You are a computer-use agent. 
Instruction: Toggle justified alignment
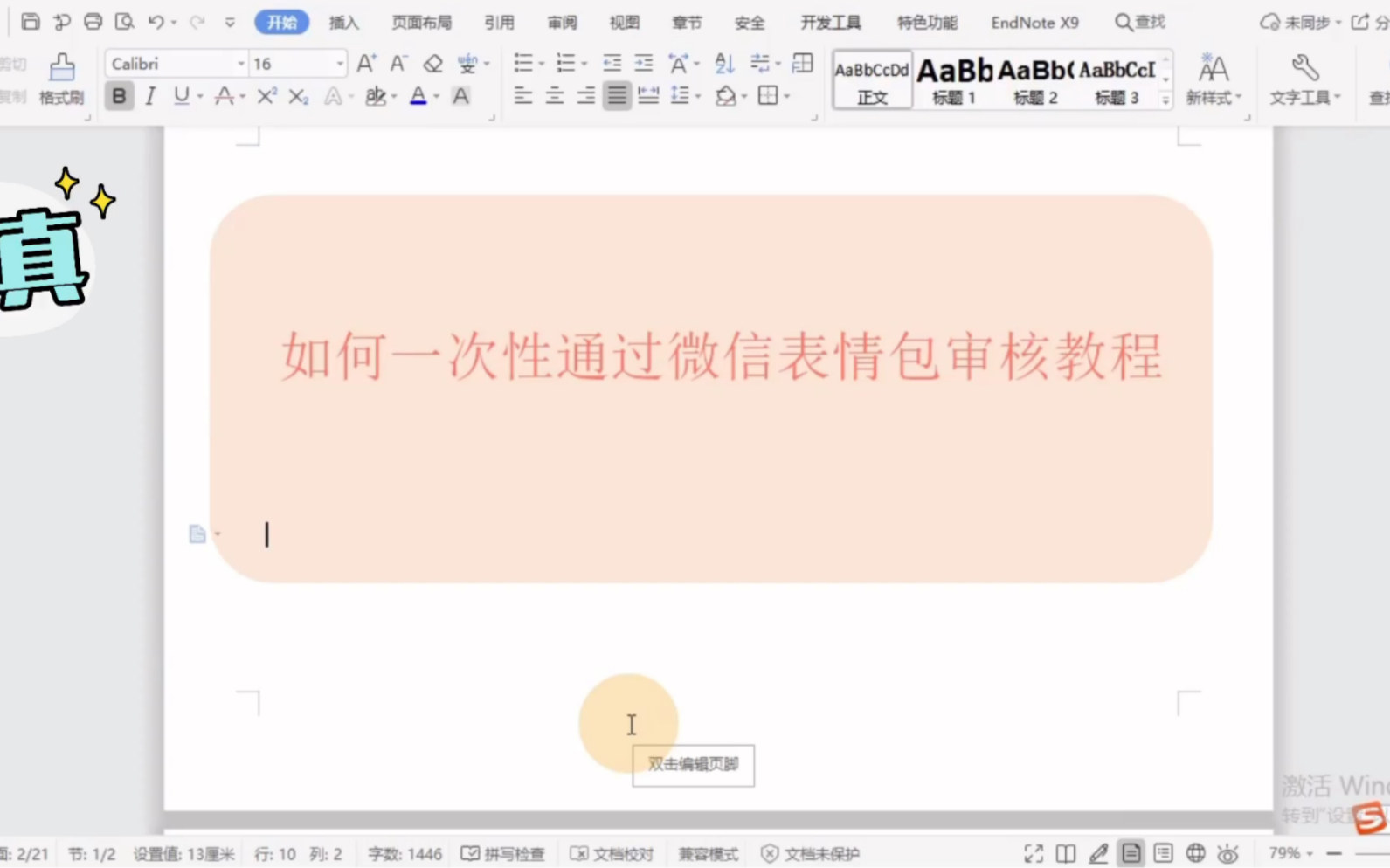coord(617,96)
